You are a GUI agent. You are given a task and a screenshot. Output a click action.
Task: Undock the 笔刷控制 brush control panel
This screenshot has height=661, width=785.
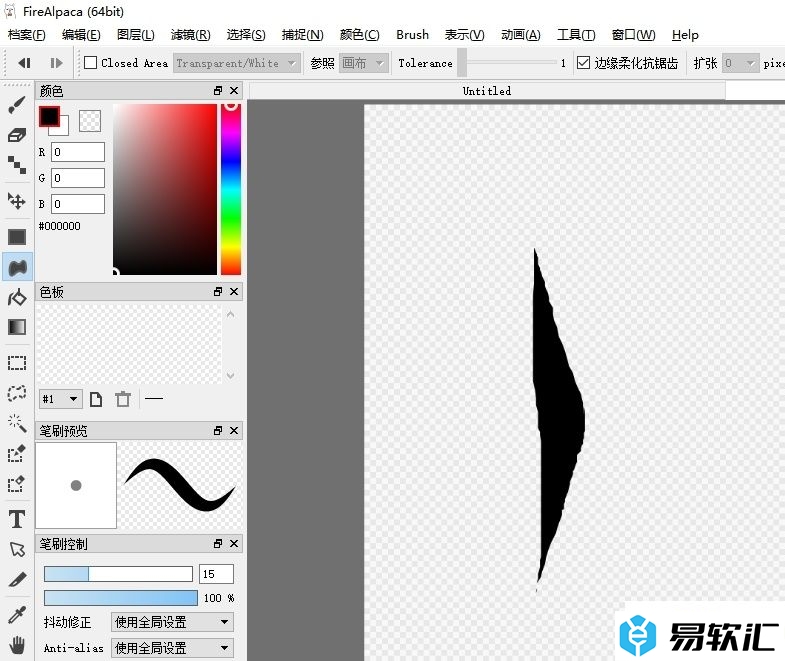pos(218,544)
